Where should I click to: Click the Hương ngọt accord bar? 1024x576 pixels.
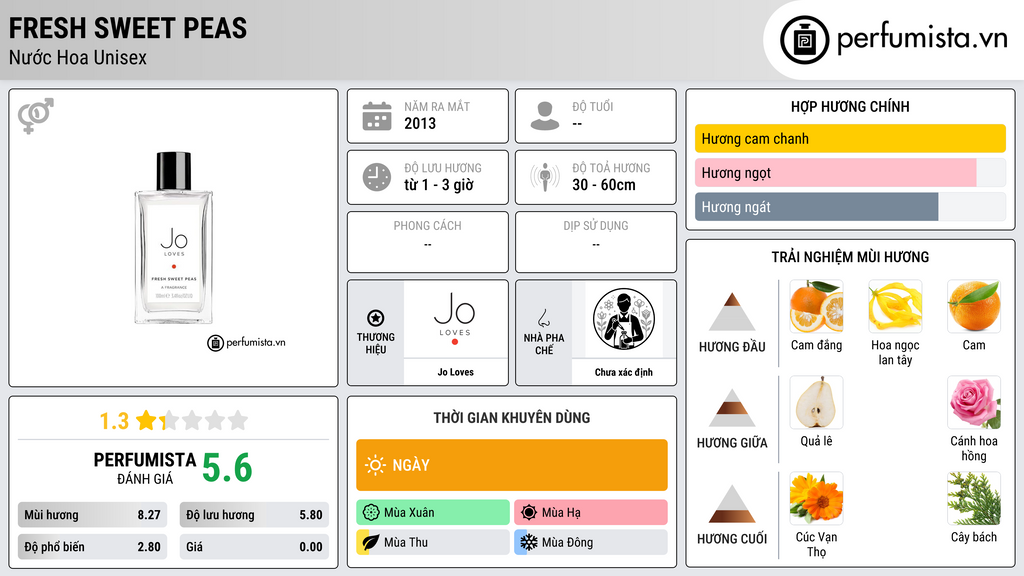pyautogui.click(x=850, y=172)
